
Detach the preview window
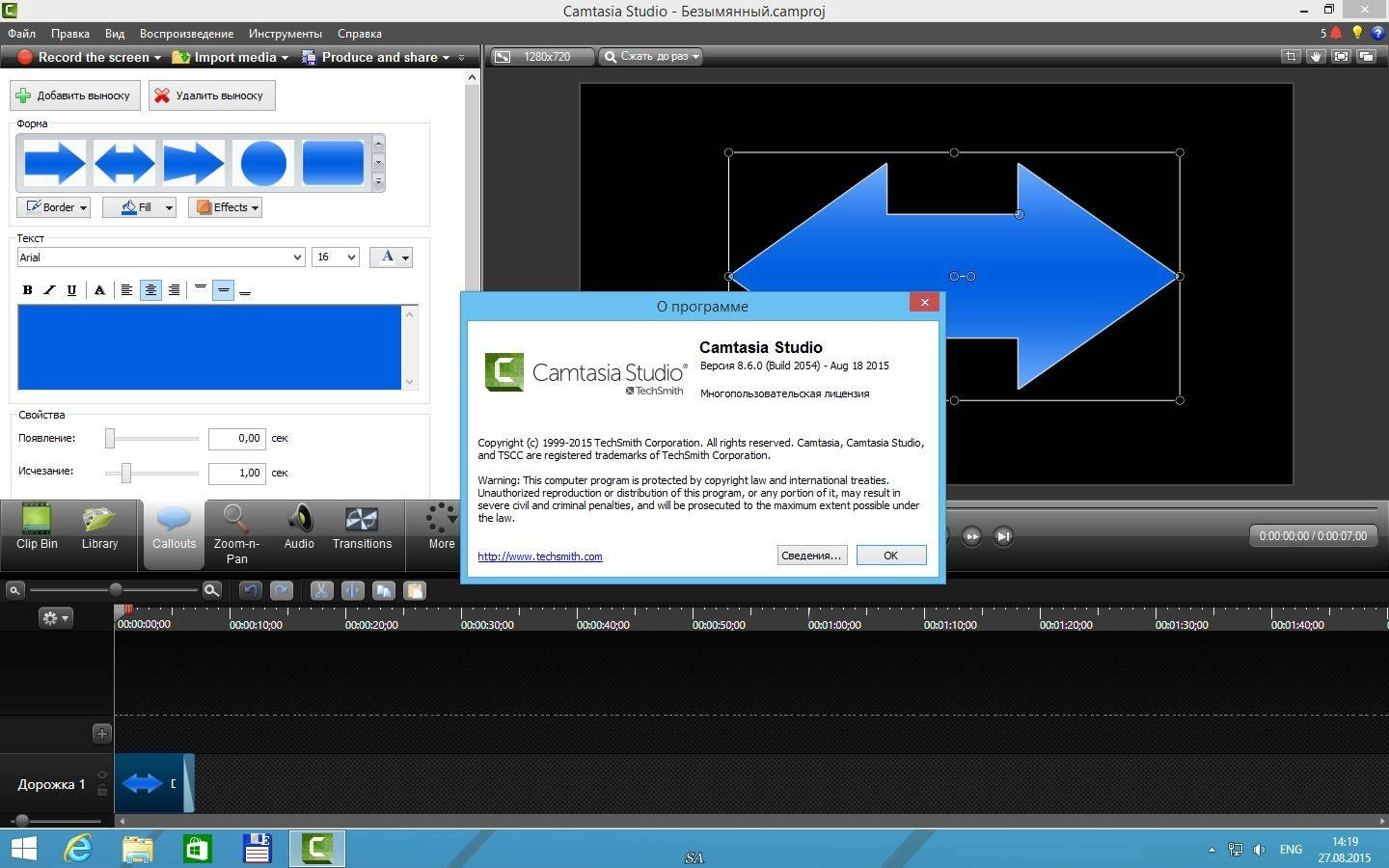[1366, 57]
